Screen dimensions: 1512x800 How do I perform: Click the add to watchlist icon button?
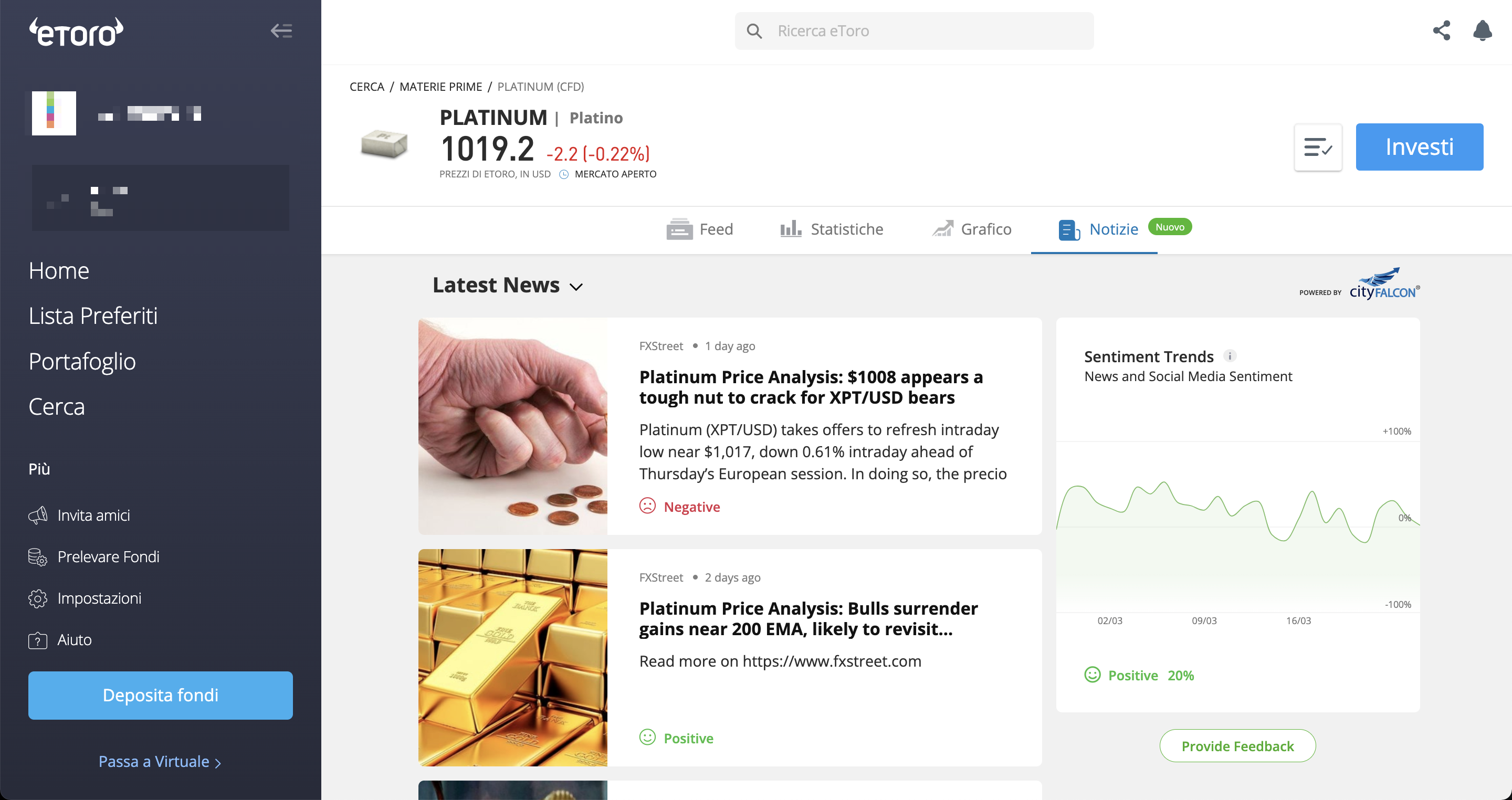1318,148
